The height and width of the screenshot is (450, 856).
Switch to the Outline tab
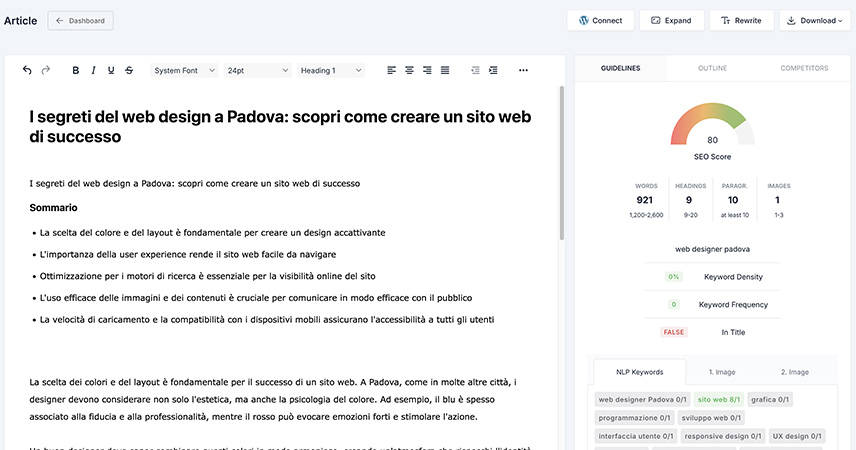click(712, 68)
